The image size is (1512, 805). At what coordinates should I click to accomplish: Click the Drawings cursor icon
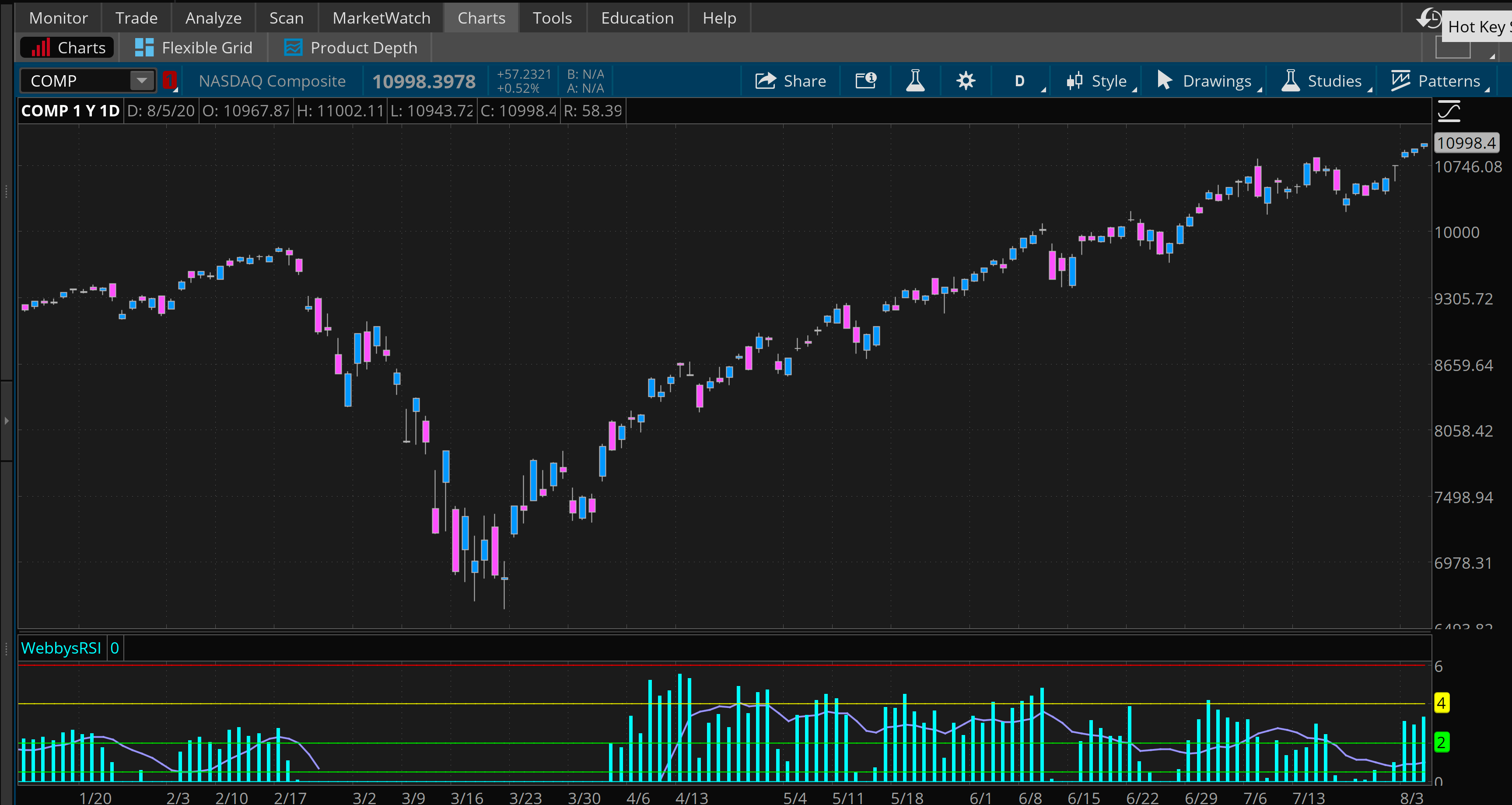tap(1165, 80)
